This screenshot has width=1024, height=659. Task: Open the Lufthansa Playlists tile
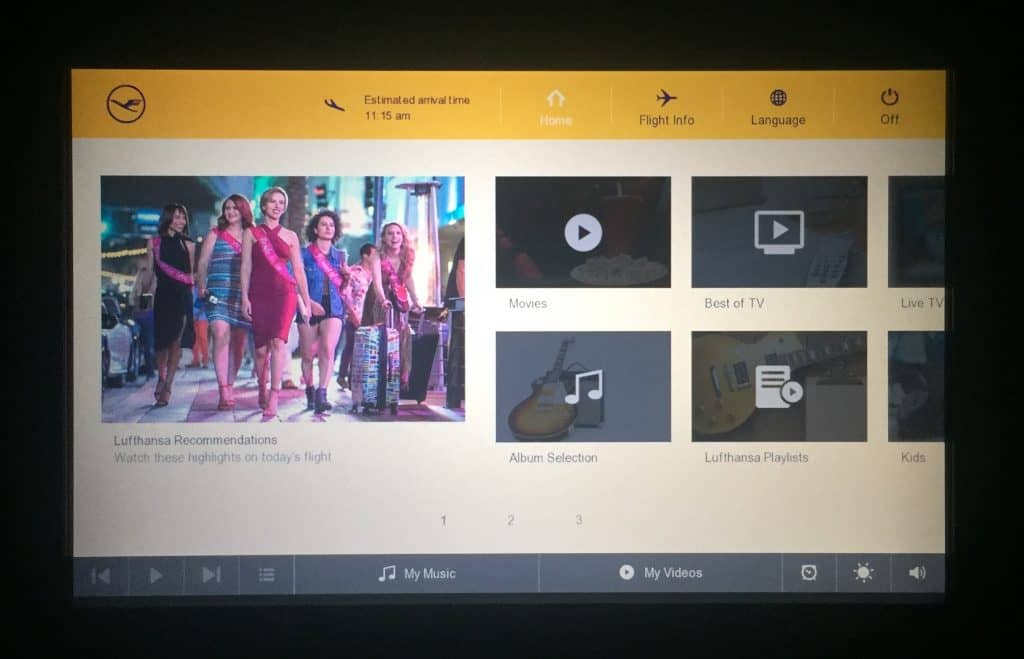point(778,386)
